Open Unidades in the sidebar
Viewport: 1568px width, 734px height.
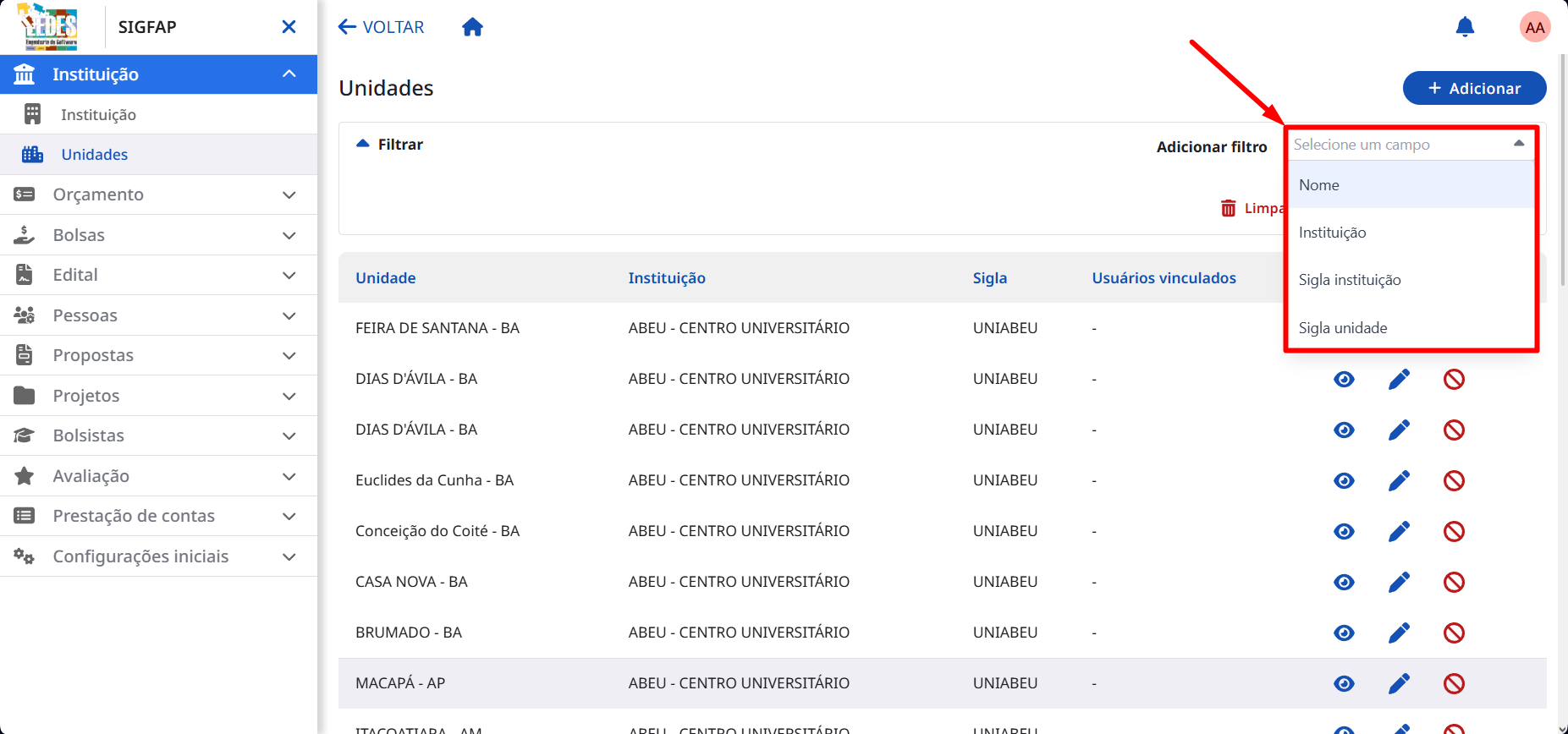pos(158,154)
